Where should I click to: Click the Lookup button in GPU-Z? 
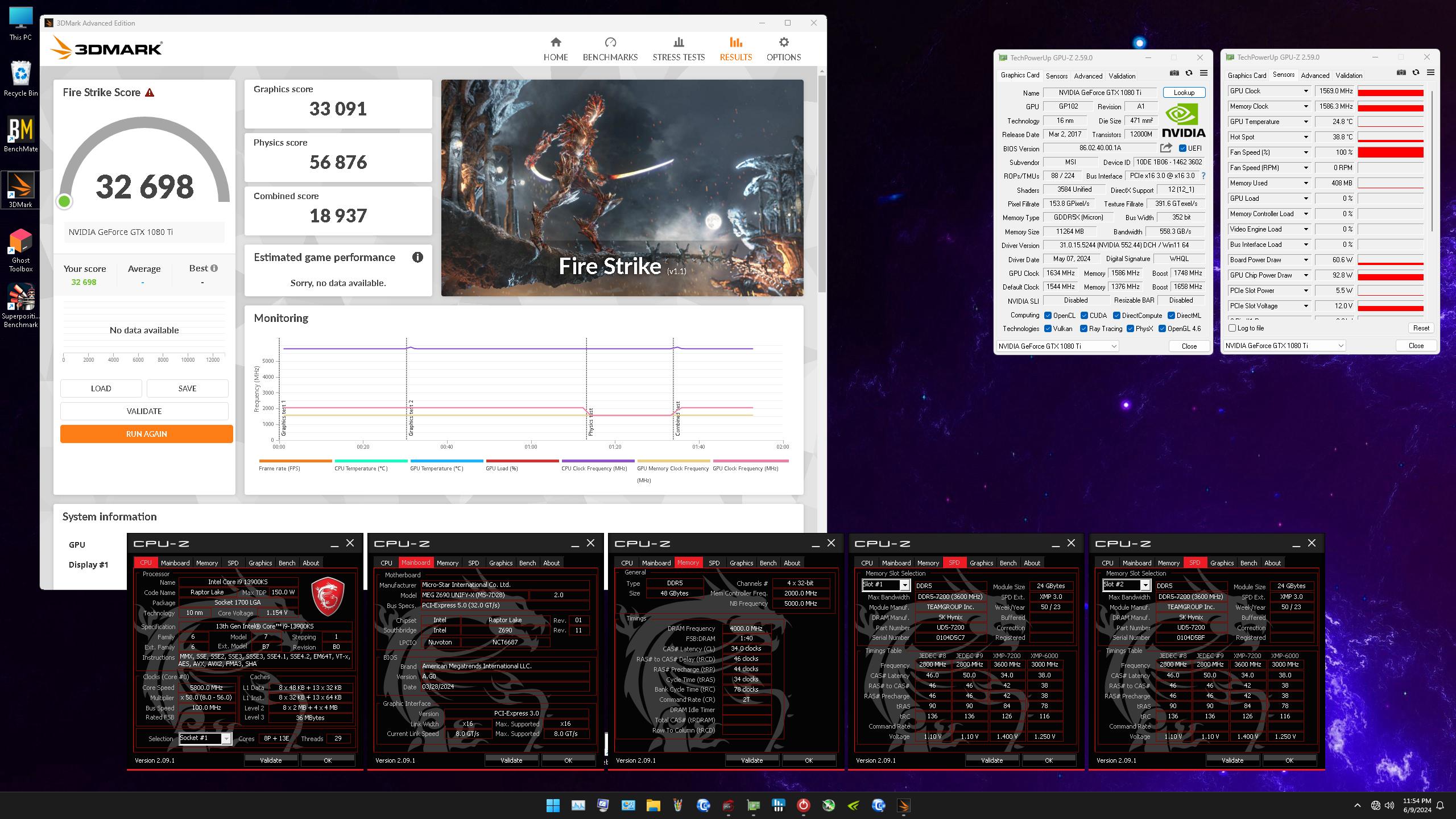(x=1184, y=93)
